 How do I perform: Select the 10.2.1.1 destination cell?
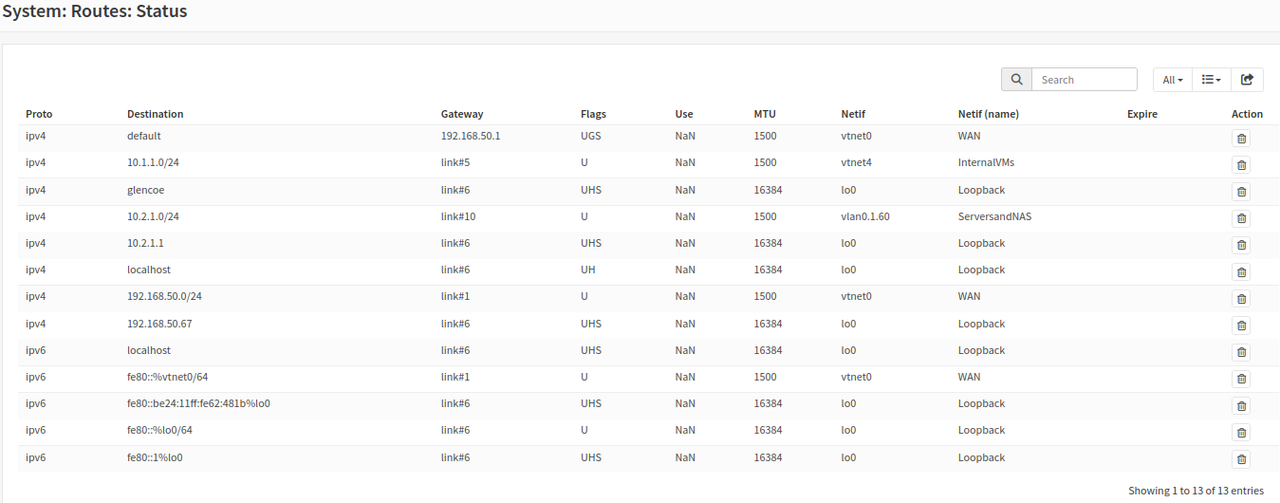pos(145,243)
